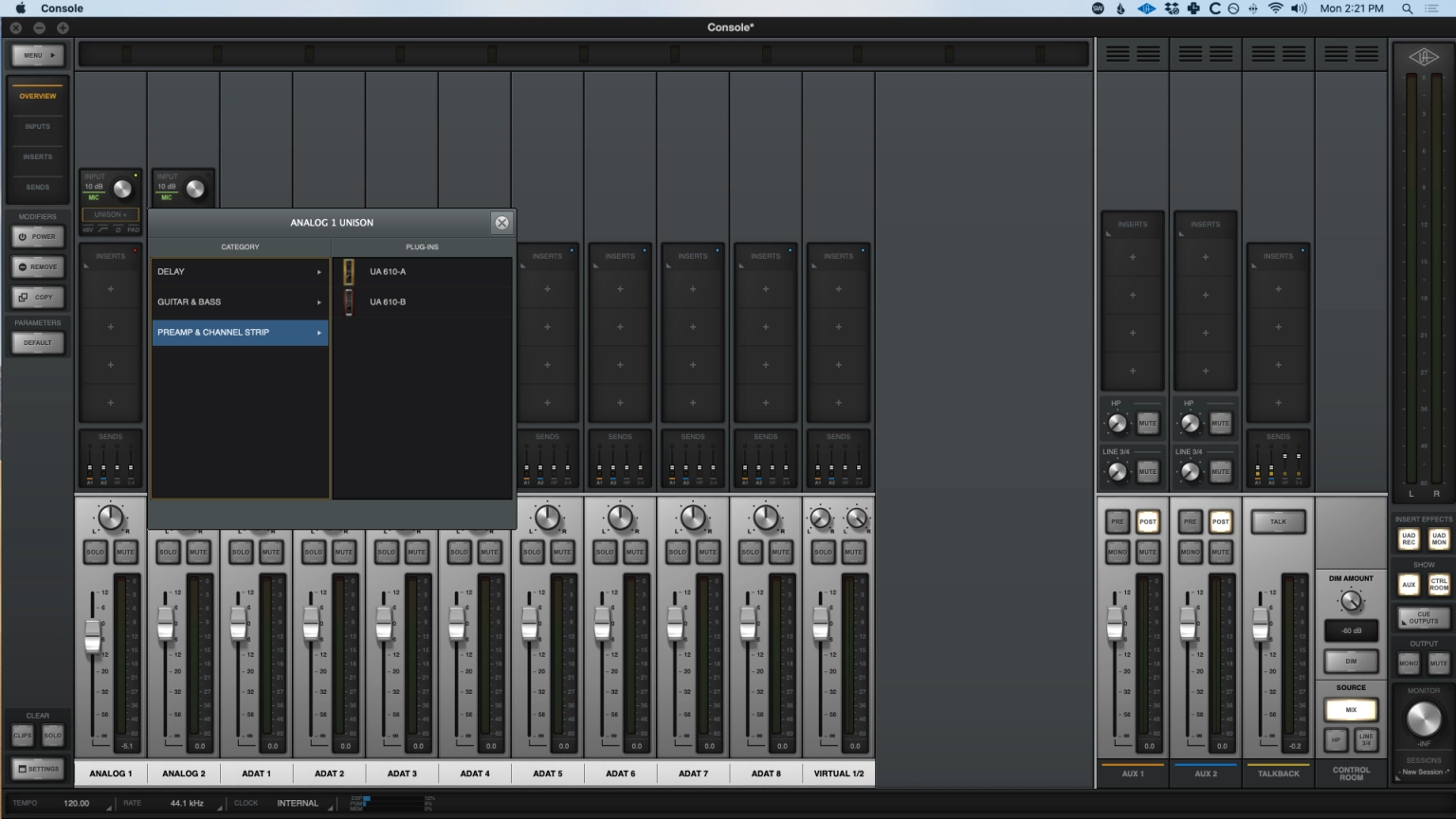
Task: Add first insert on the TALKBACK strip
Action: pos(1278,289)
